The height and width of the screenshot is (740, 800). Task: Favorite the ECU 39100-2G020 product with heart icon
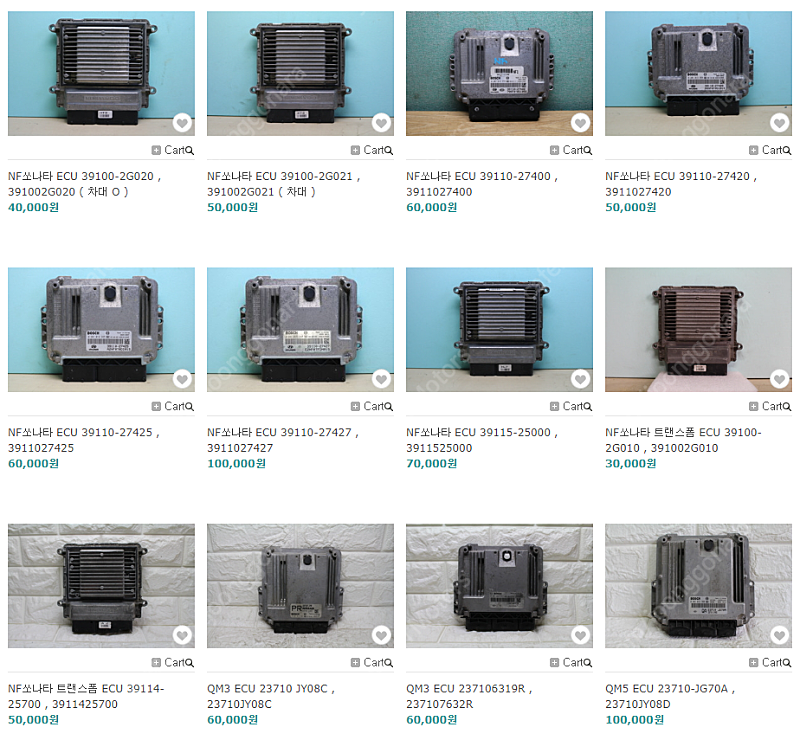182,122
